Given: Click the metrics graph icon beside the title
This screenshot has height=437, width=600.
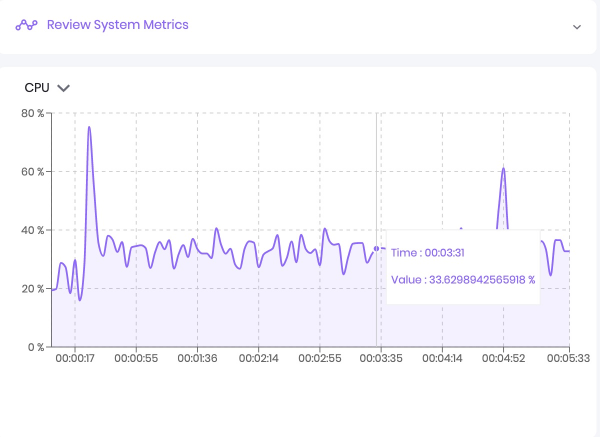Looking at the screenshot, I should point(26,25).
